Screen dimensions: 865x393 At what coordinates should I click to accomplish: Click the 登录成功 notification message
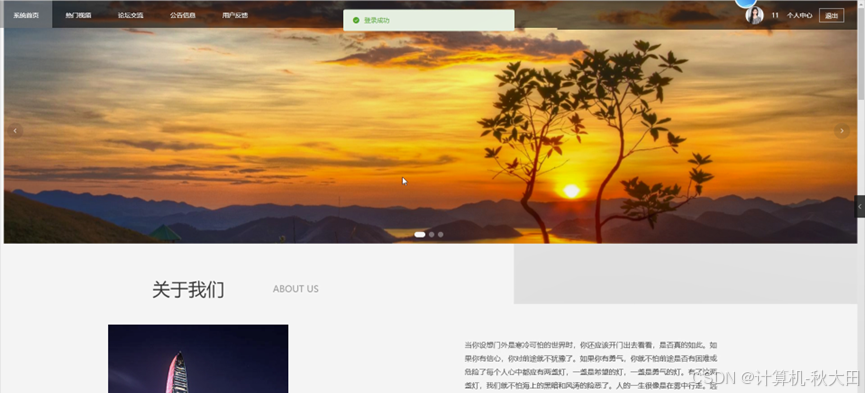[x=377, y=20]
